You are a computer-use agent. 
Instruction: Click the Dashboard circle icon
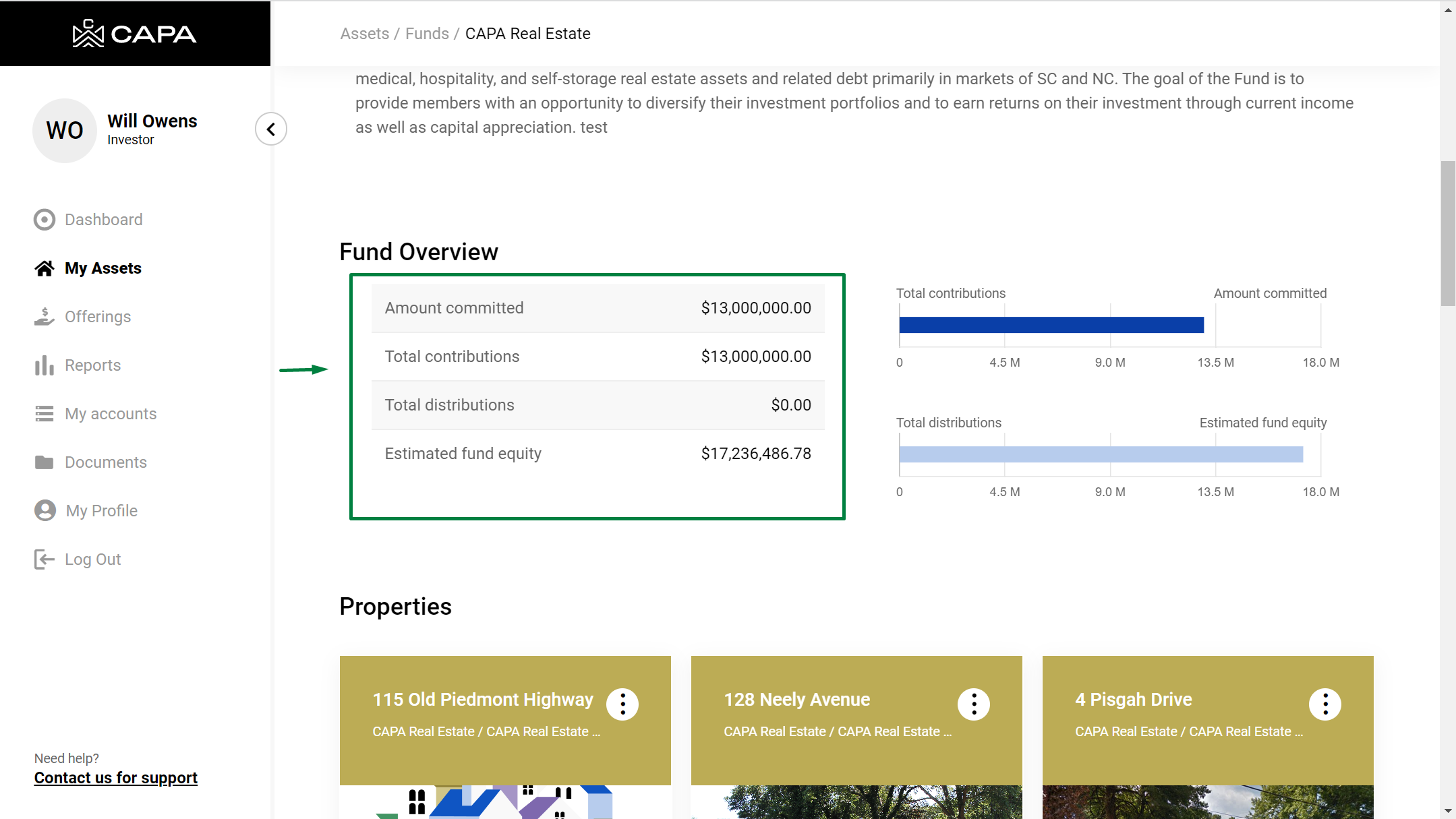tap(45, 220)
